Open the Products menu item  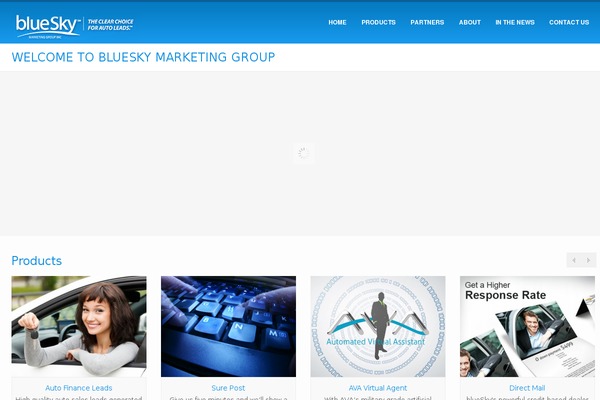pyautogui.click(x=378, y=23)
